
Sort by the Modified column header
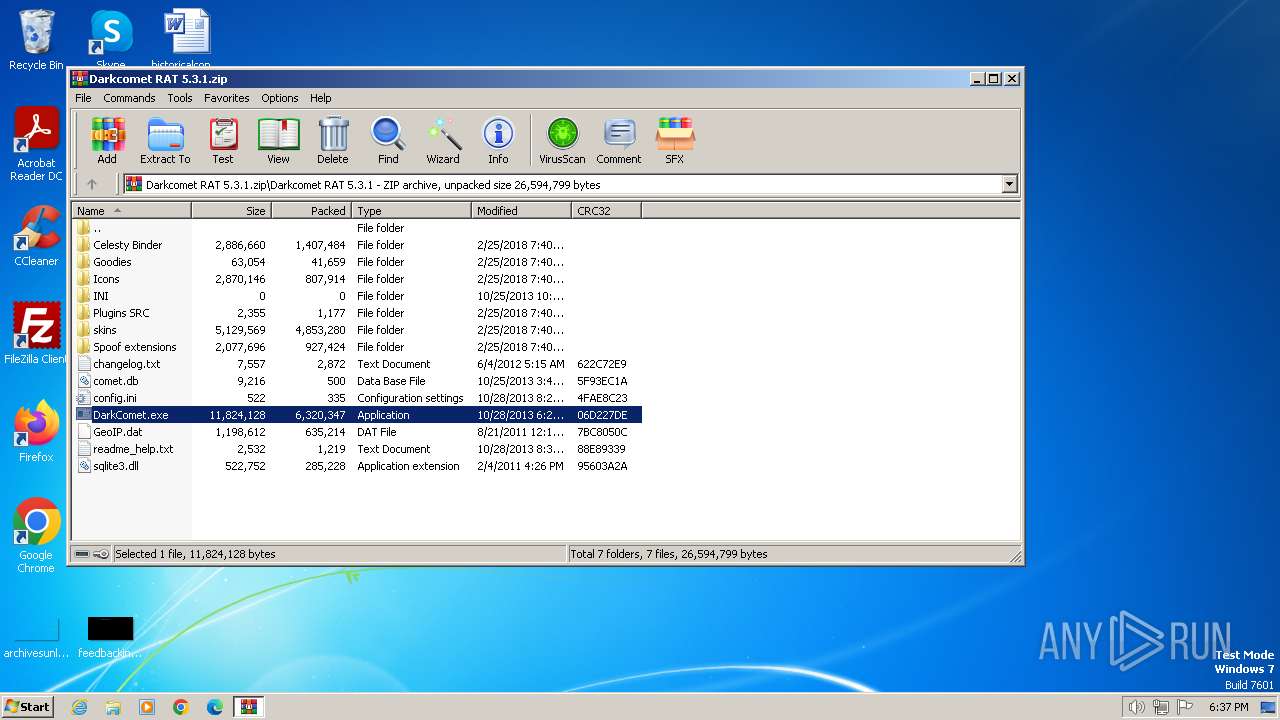(x=521, y=211)
